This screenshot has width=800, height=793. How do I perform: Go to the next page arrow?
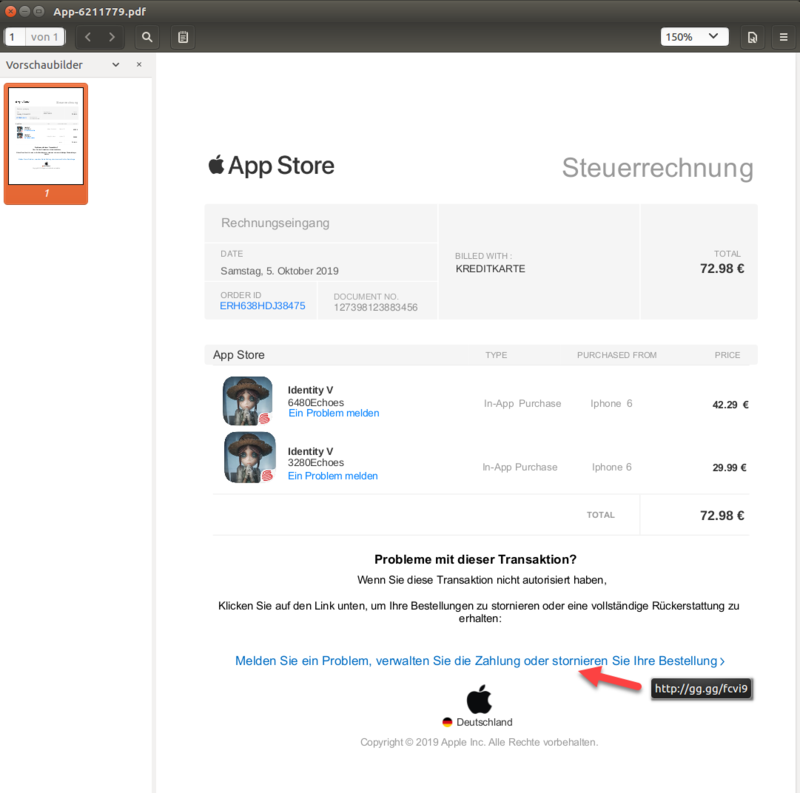click(x=112, y=37)
